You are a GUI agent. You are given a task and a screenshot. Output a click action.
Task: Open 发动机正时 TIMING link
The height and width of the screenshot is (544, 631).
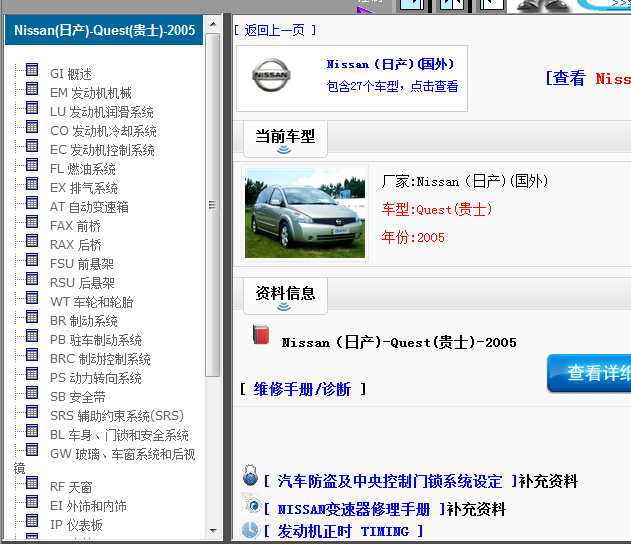pyautogui.click(x=343, y=531)
